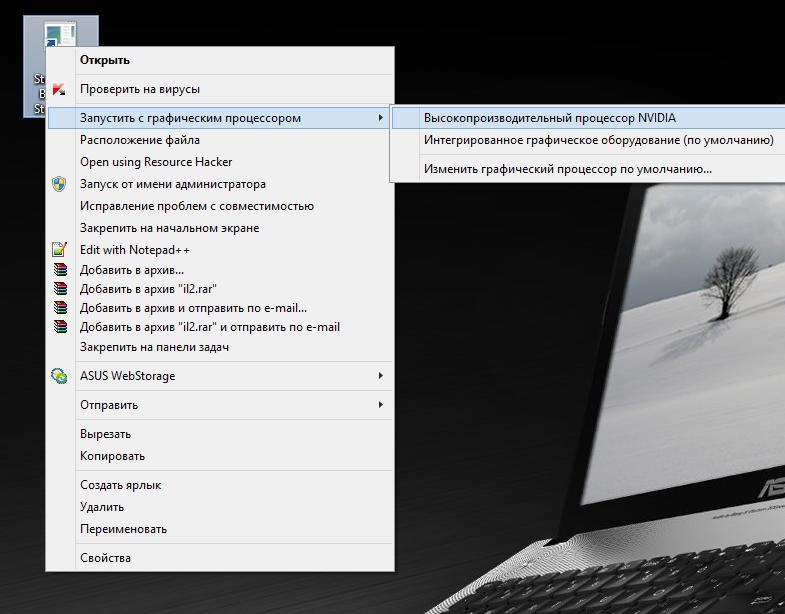Screen dimensions: 785x614
Task: Select 'Добавить в архив и отправить по e-mail...'
Action: [220, 308]
